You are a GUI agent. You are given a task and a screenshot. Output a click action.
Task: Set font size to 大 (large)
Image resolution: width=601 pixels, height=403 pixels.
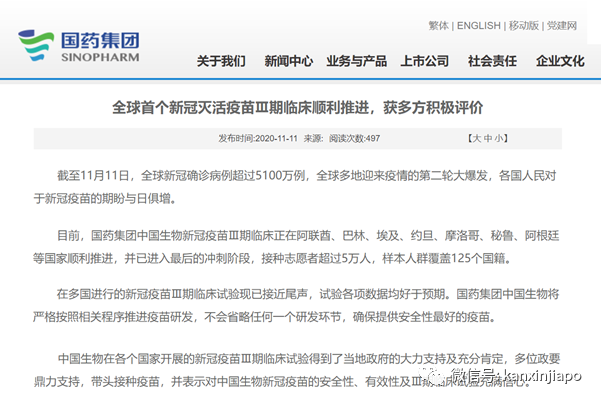pyautogui.click(x=477, y=138)
